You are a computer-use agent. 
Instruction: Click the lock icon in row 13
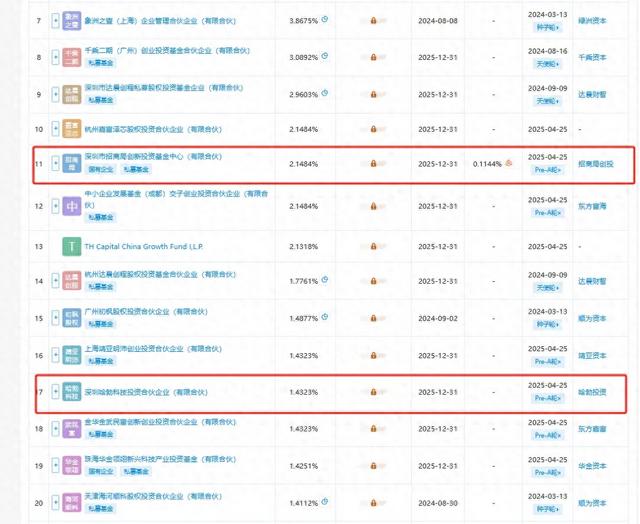[x=373, y=246]
